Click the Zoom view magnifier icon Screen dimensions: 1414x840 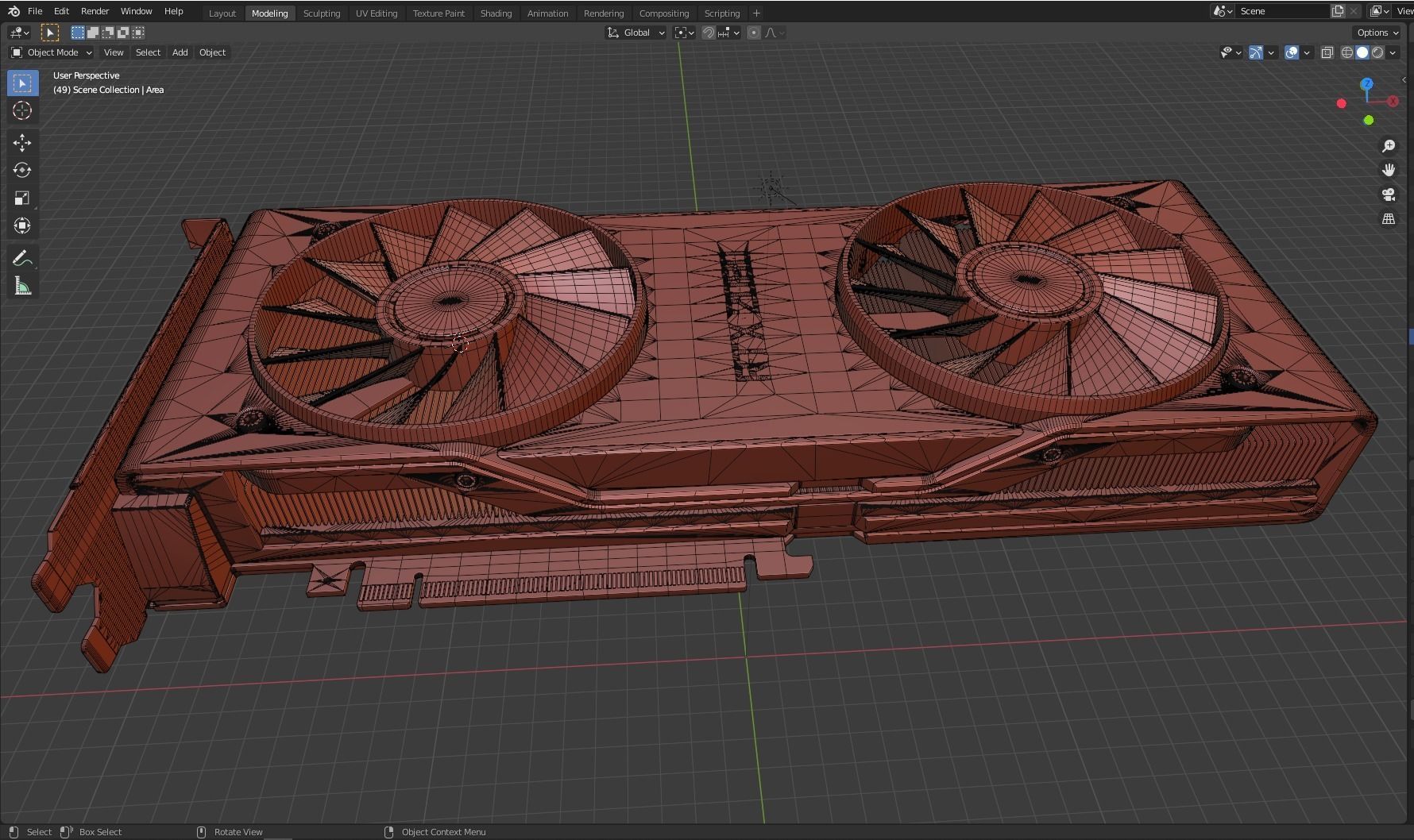1389,146
